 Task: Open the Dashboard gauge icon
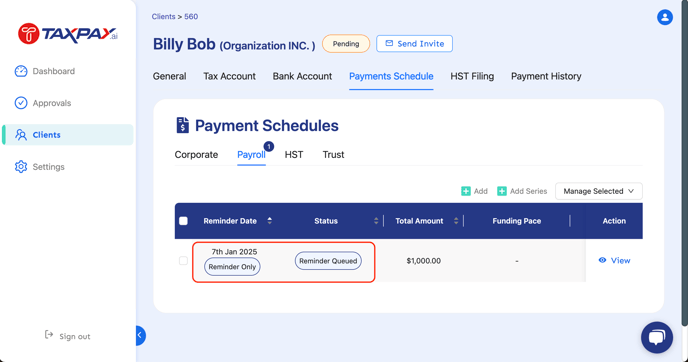pyautogui.click(x=21, y=71)
